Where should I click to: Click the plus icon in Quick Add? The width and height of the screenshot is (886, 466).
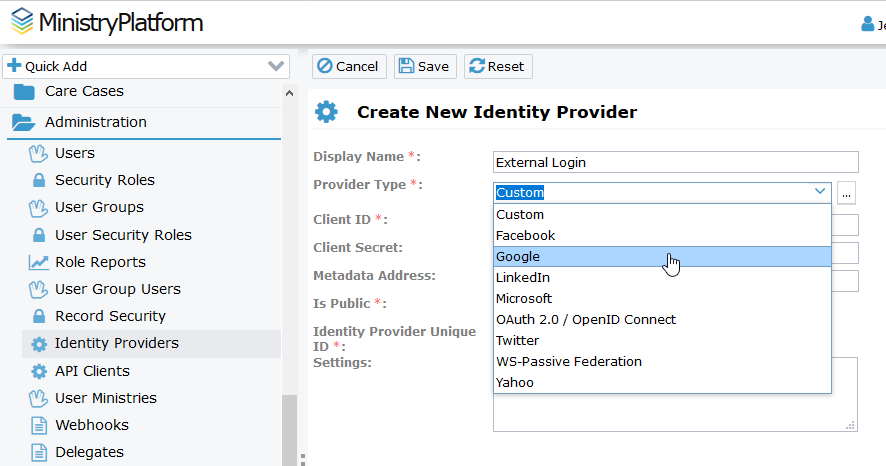(14, 66)
